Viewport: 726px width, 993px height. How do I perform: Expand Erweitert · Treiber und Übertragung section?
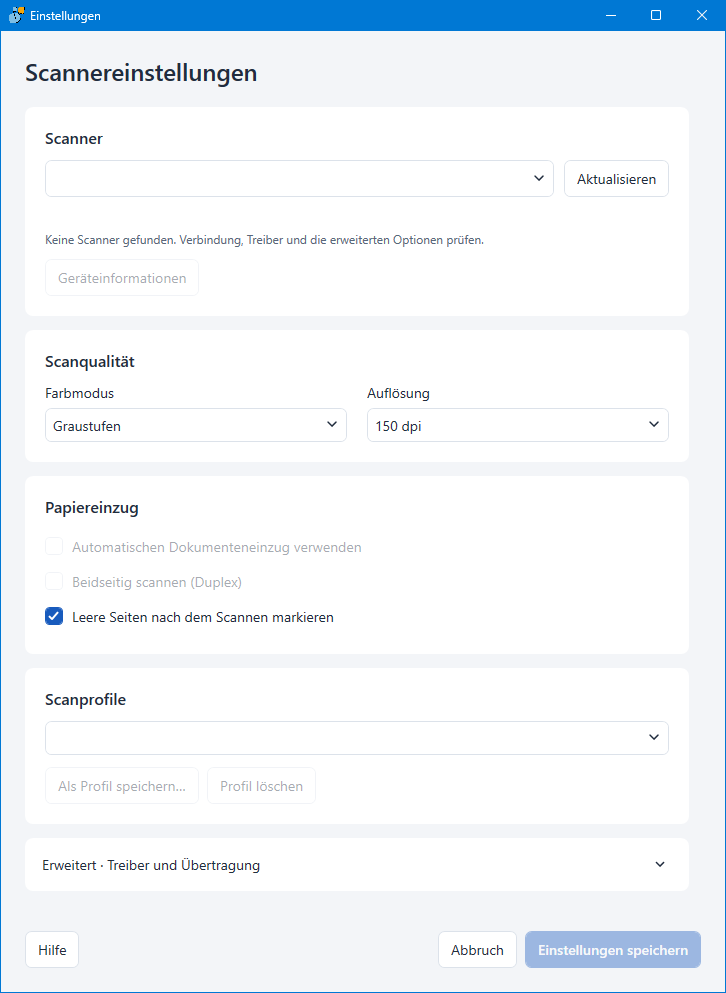pos(357,864)
